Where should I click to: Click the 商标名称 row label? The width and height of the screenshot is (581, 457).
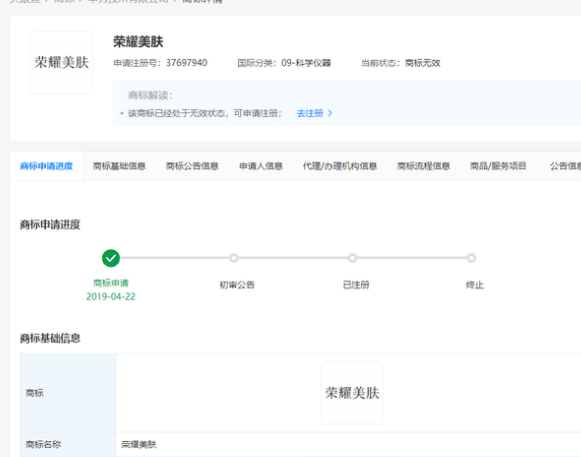coord(43,444)
